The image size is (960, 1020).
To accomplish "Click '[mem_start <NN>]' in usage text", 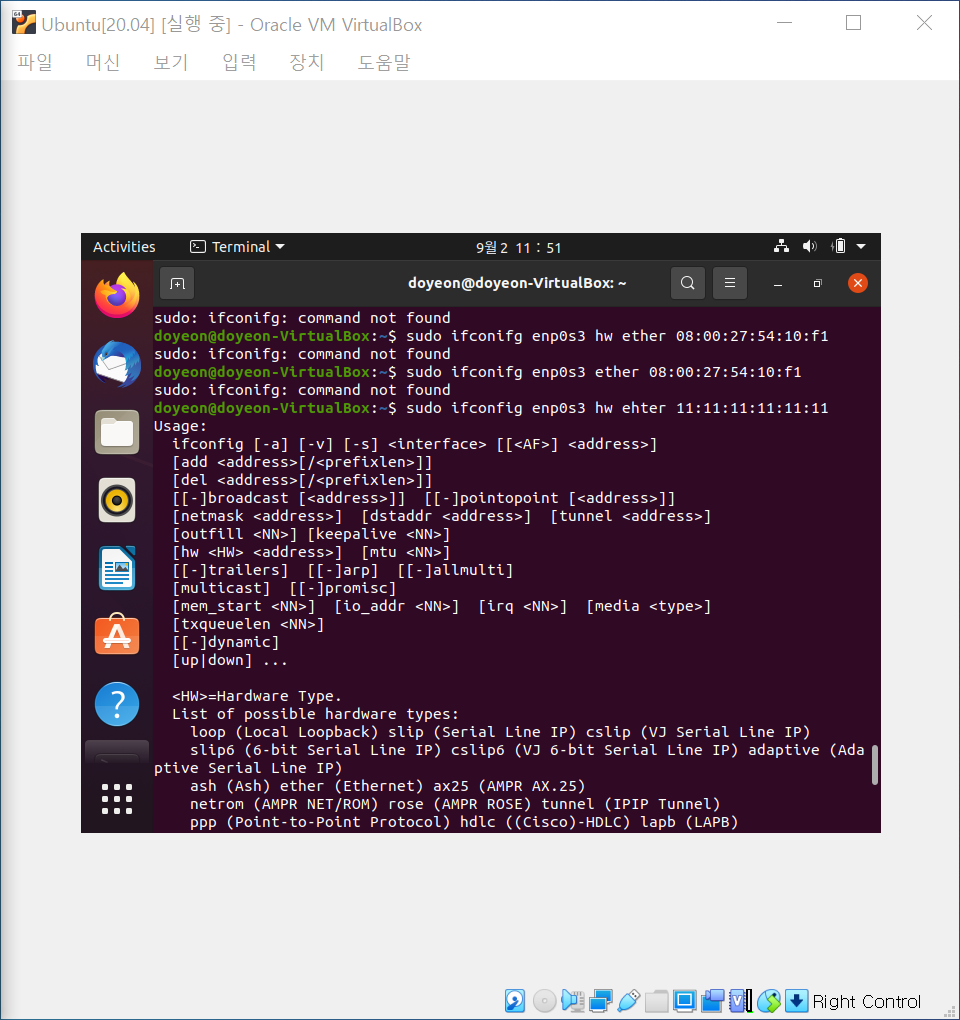I will (243, 606).
